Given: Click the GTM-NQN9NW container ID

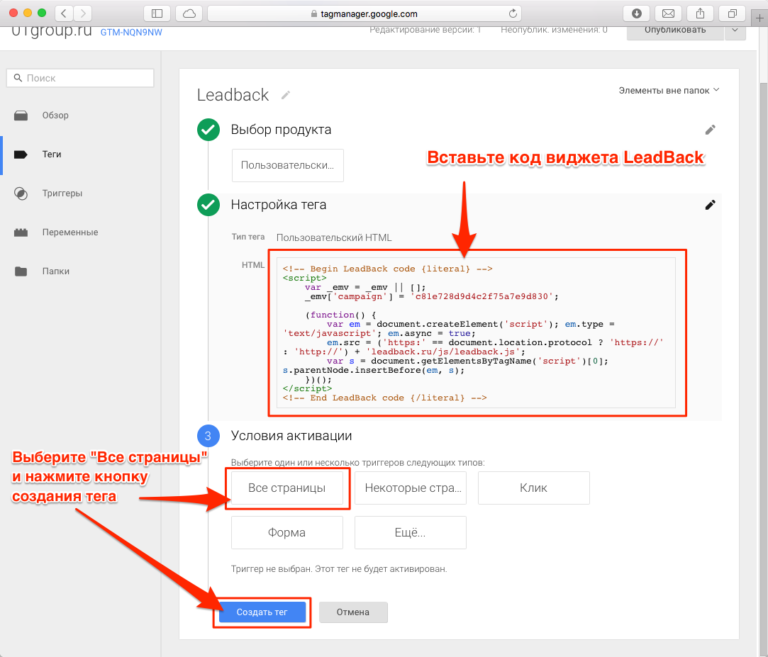Looking at the screenshot, I should tap(131, 32).
